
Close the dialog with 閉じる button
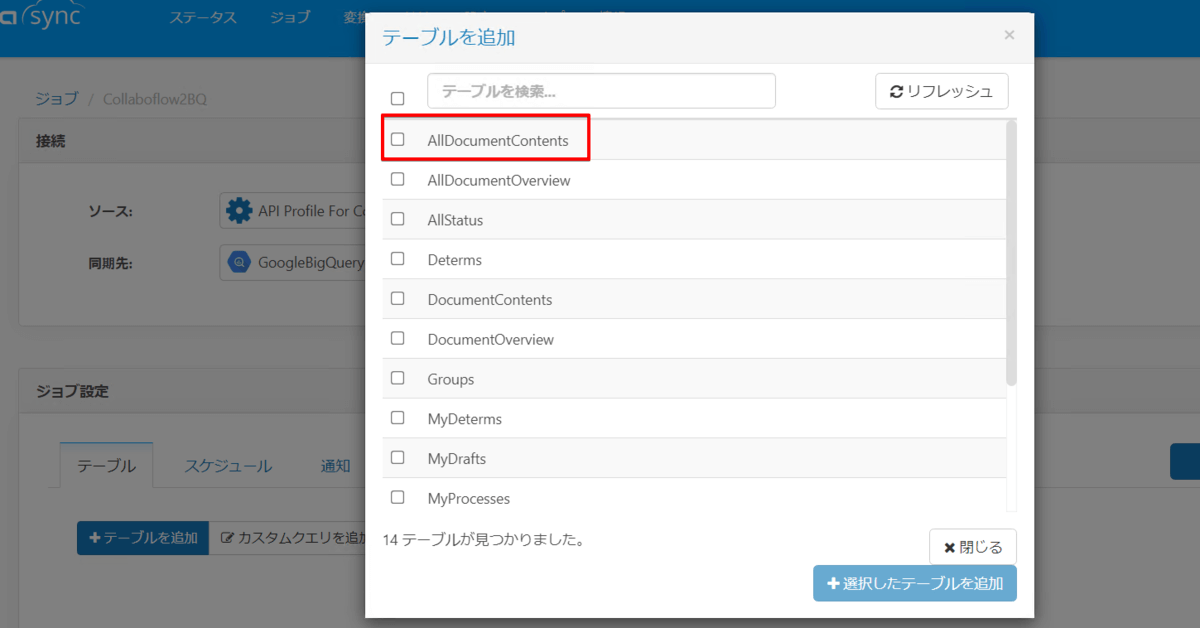(973, 547)
